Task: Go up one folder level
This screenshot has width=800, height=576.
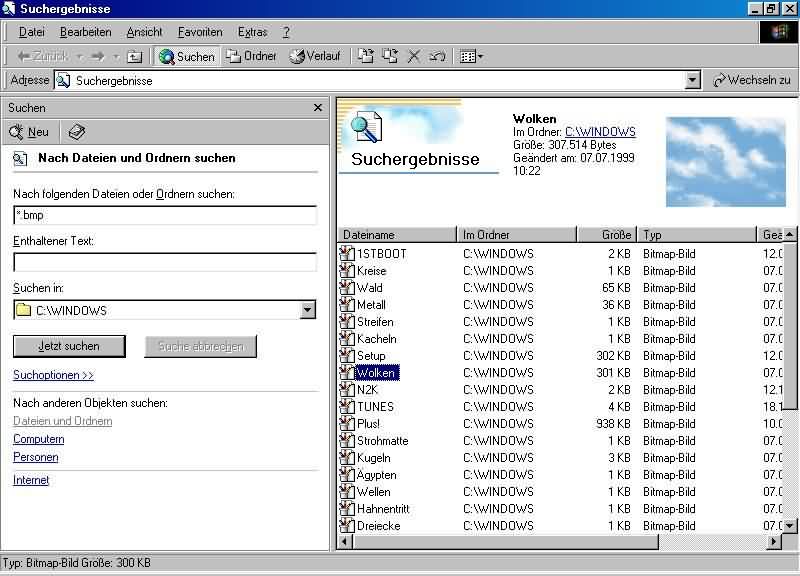Action: coord(134,57)
